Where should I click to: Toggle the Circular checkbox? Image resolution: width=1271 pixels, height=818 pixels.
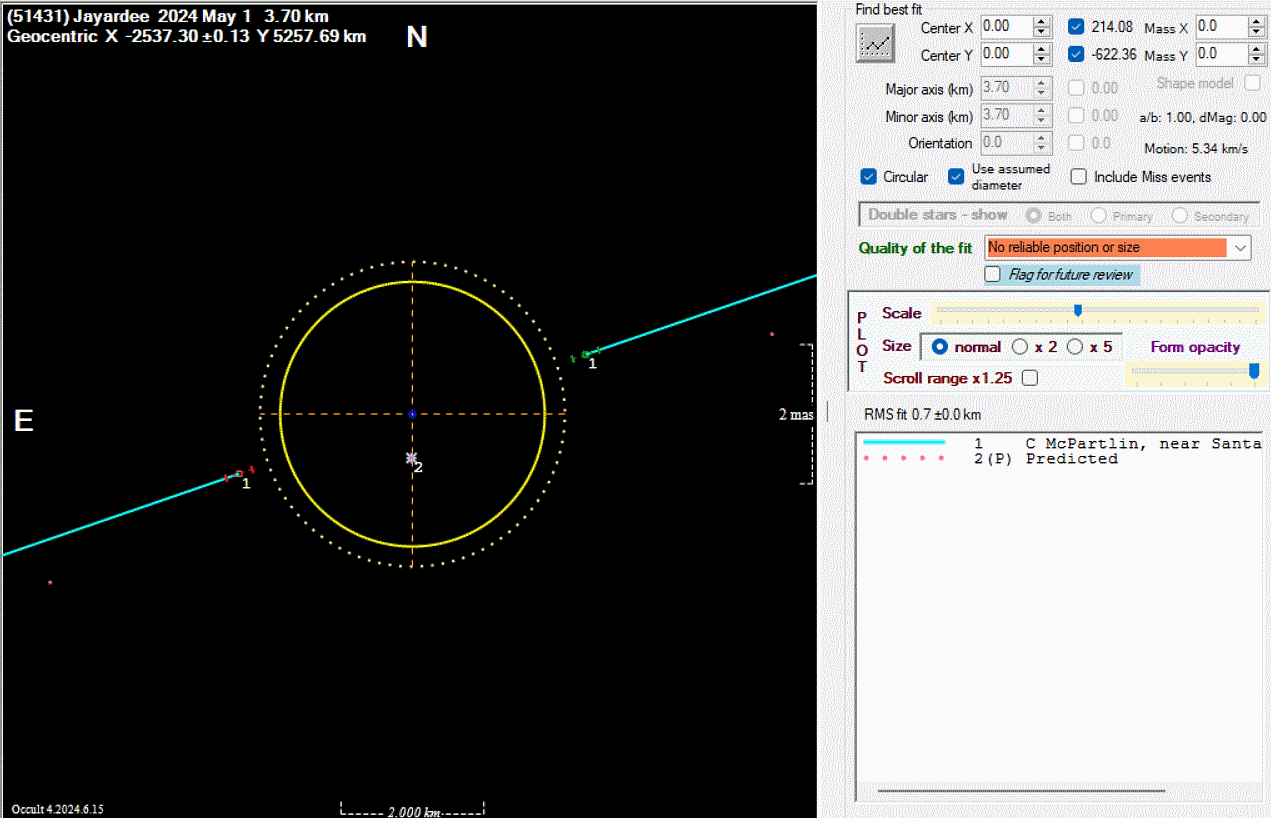tap(869, 177)
